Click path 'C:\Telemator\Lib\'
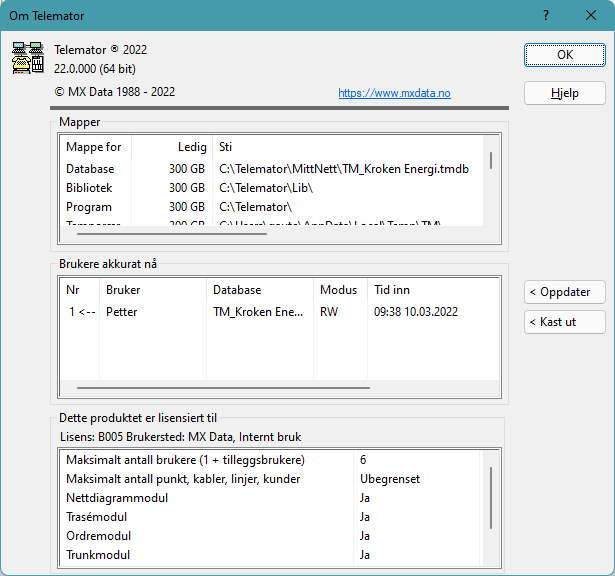Screen dimensions: 615x576 [266, 188]
